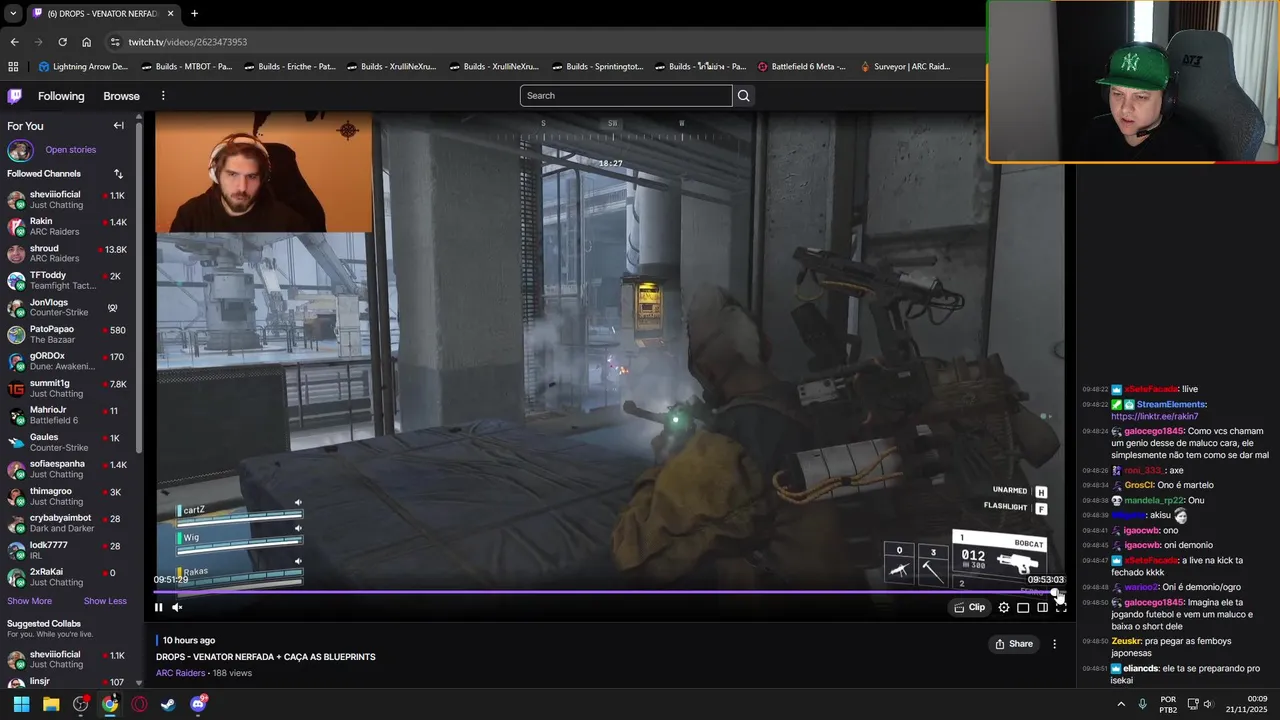The image size is (1280, 720).
Task: Open TFToddy's channel in the sidebar
Action: 68,280
